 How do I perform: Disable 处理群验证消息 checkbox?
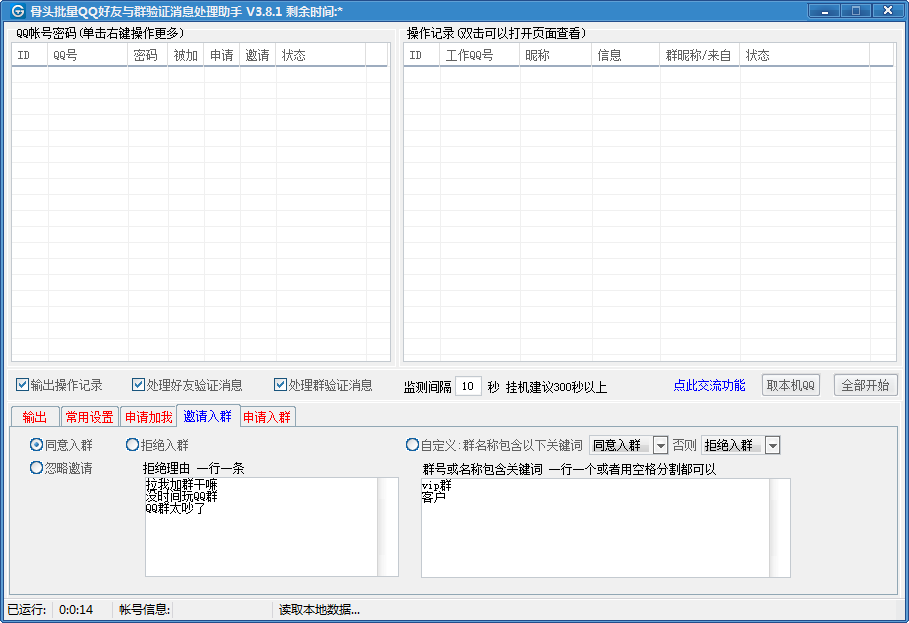(280, 385)
